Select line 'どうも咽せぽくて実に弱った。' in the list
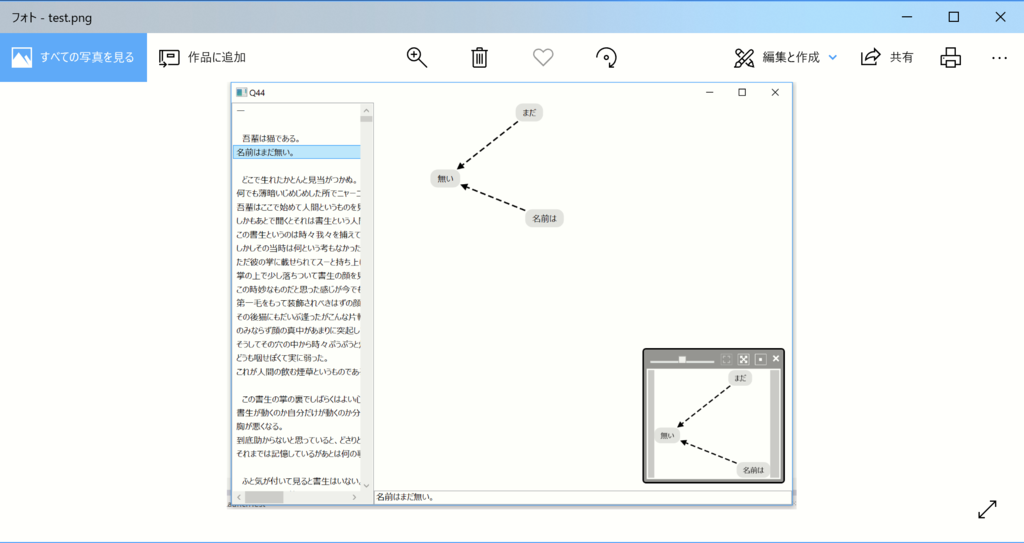Viewport: 1024px width, 543px height. (282, 358)
